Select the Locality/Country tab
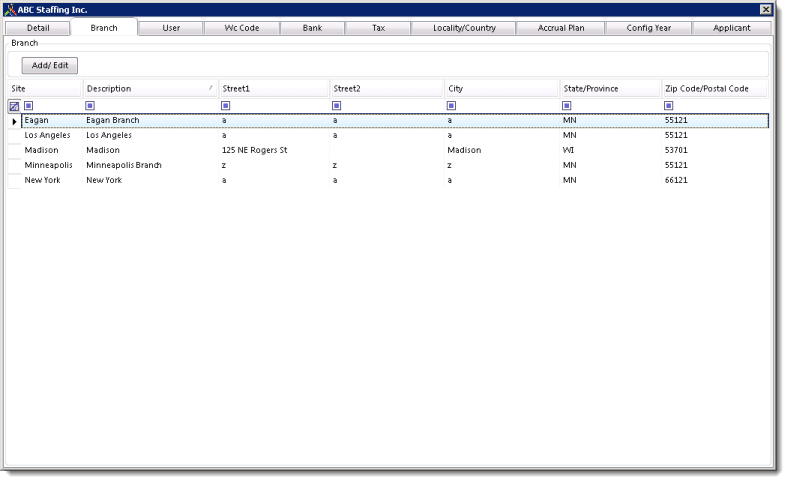 point(464,28)
